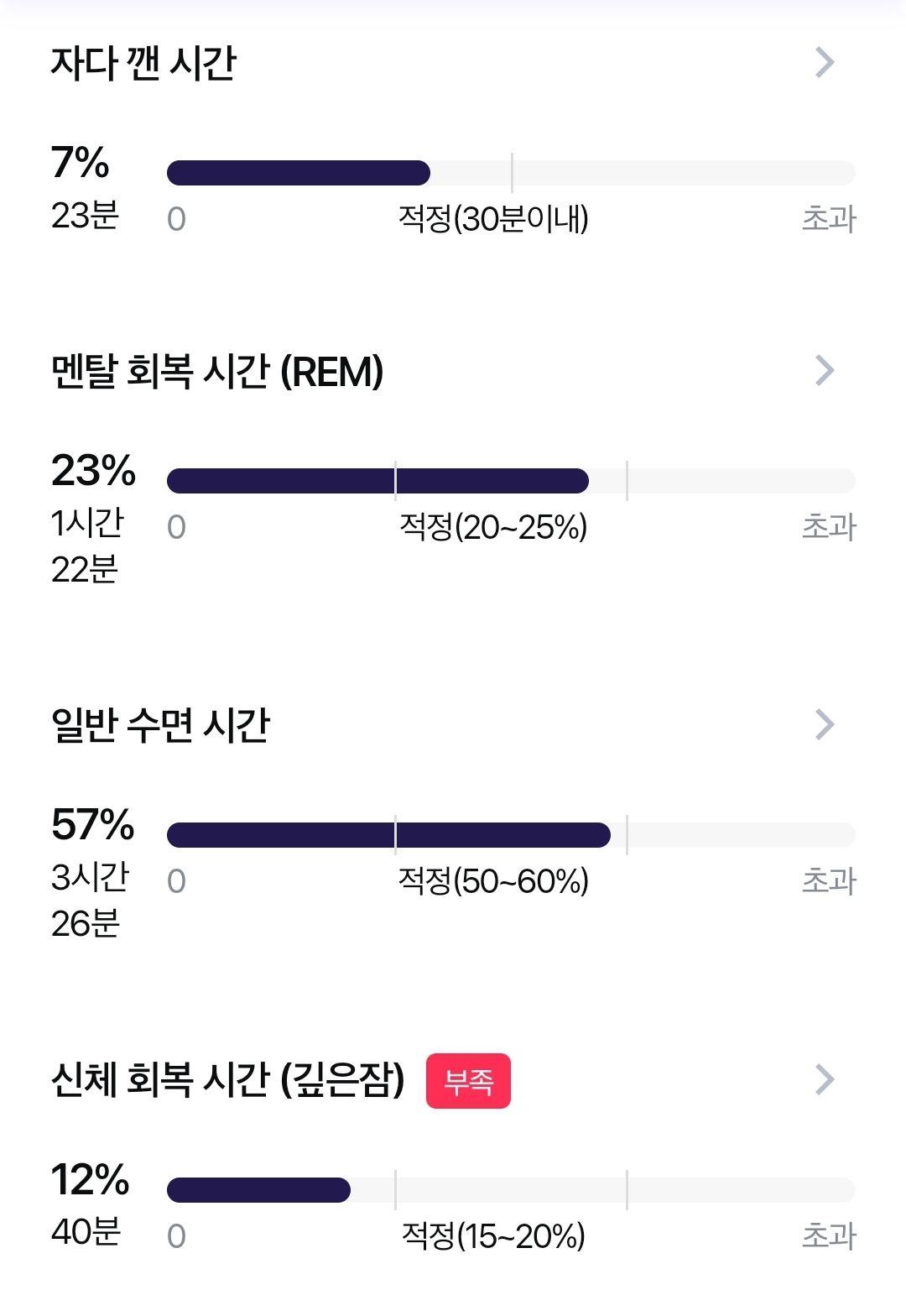Image resolution: width=906 pixels, height=1316 pixels.
Task: Expand 신체 회복 시간 (깊은잠) chevron
Action: [x=825, y=1079]
